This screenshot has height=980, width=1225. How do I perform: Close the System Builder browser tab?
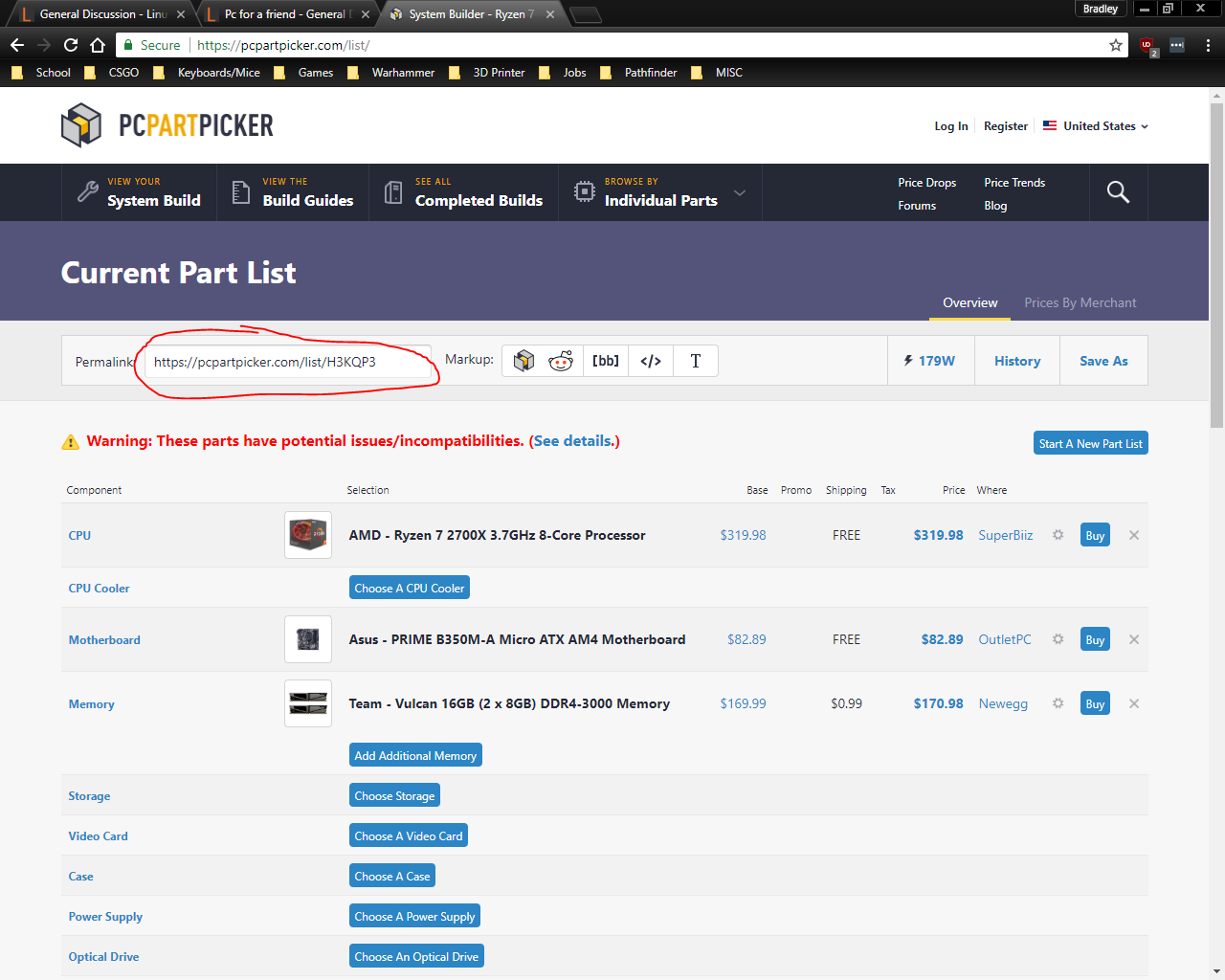coord(550,14)
